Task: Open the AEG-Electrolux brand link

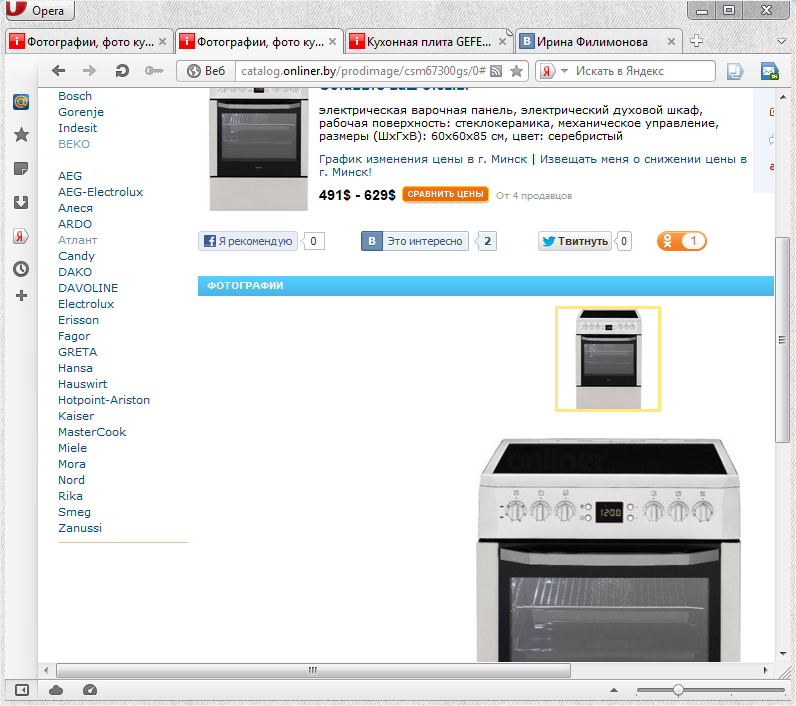Action: coord(101,192)
